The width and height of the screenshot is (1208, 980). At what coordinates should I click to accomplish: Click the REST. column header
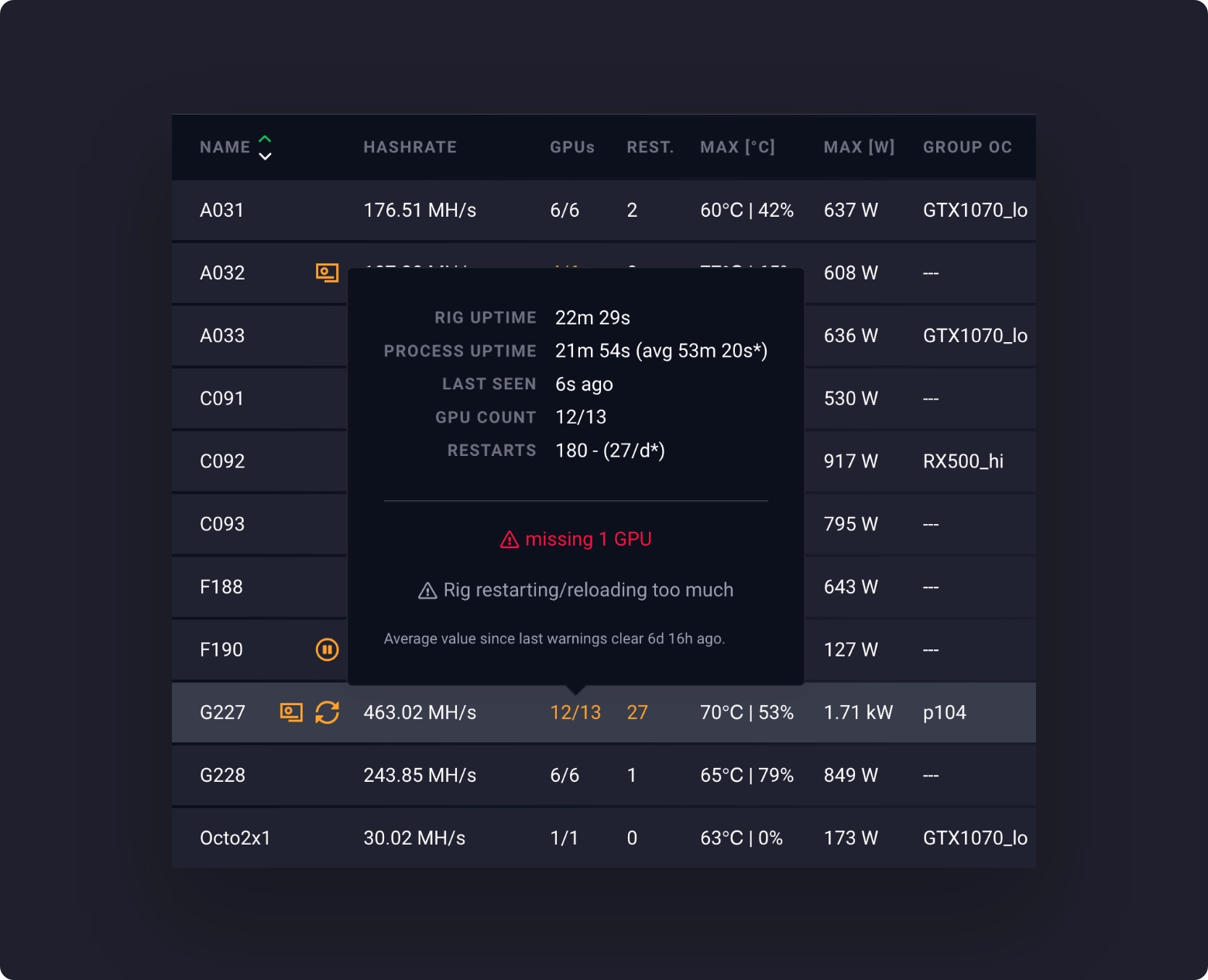650,147
